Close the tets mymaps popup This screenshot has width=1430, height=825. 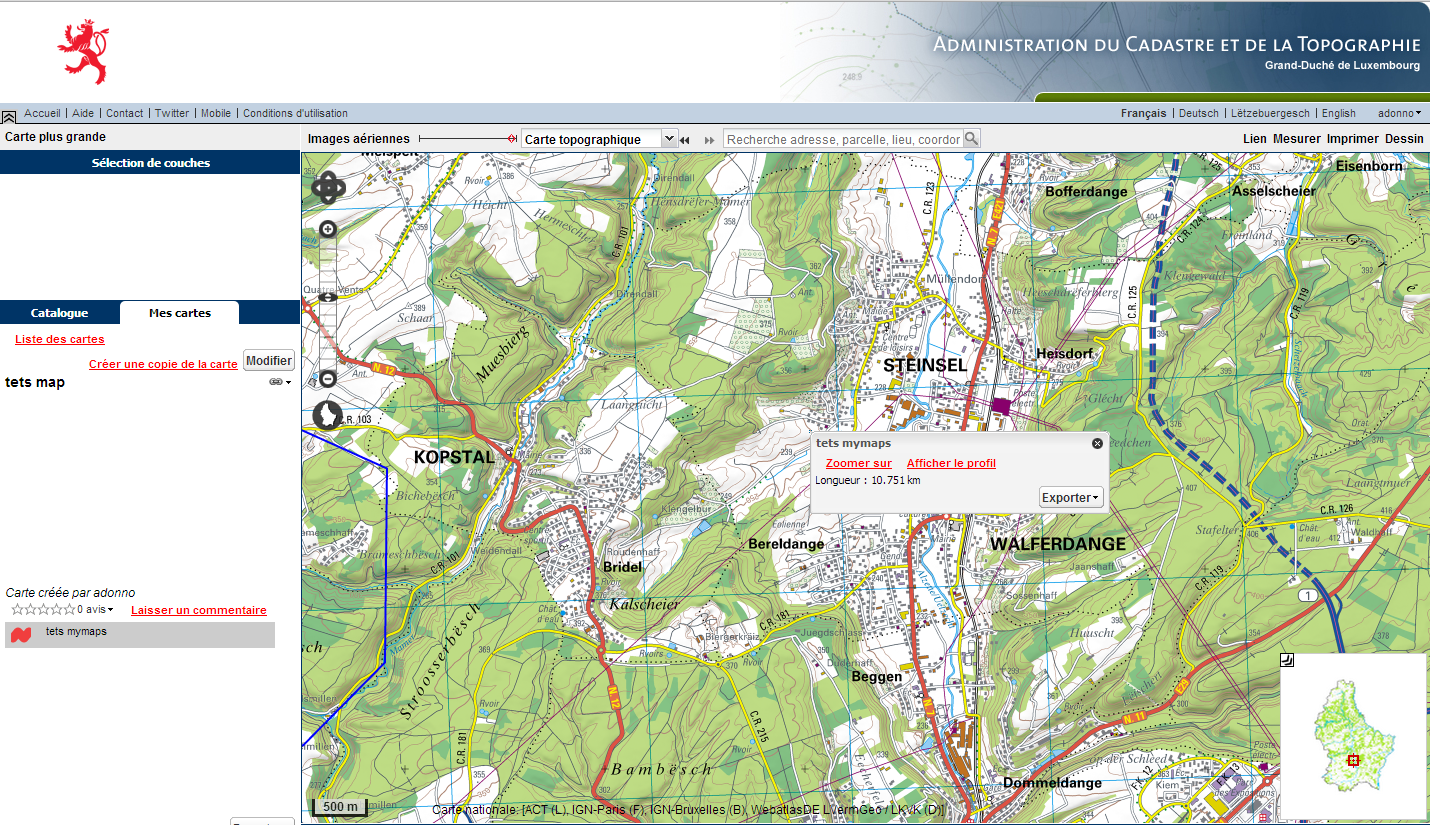click(x=1097, y=443)
